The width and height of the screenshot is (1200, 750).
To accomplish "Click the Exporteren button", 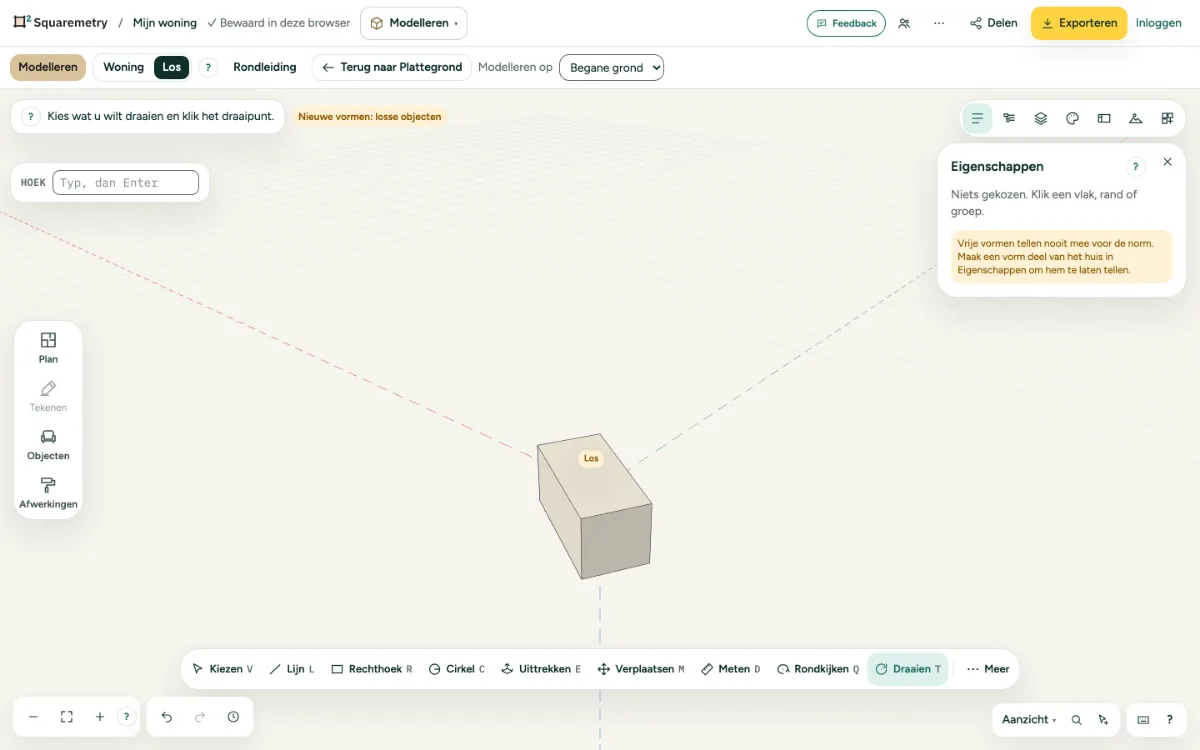I will click(1079, 23).
